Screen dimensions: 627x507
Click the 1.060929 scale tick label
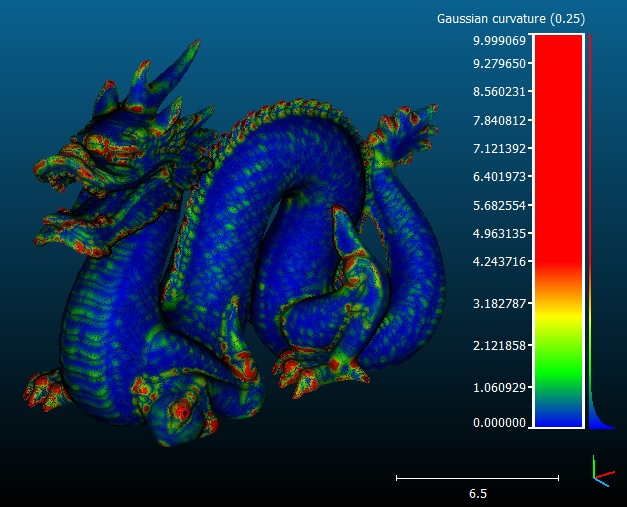pyautogui.click(x=499, y=387)
